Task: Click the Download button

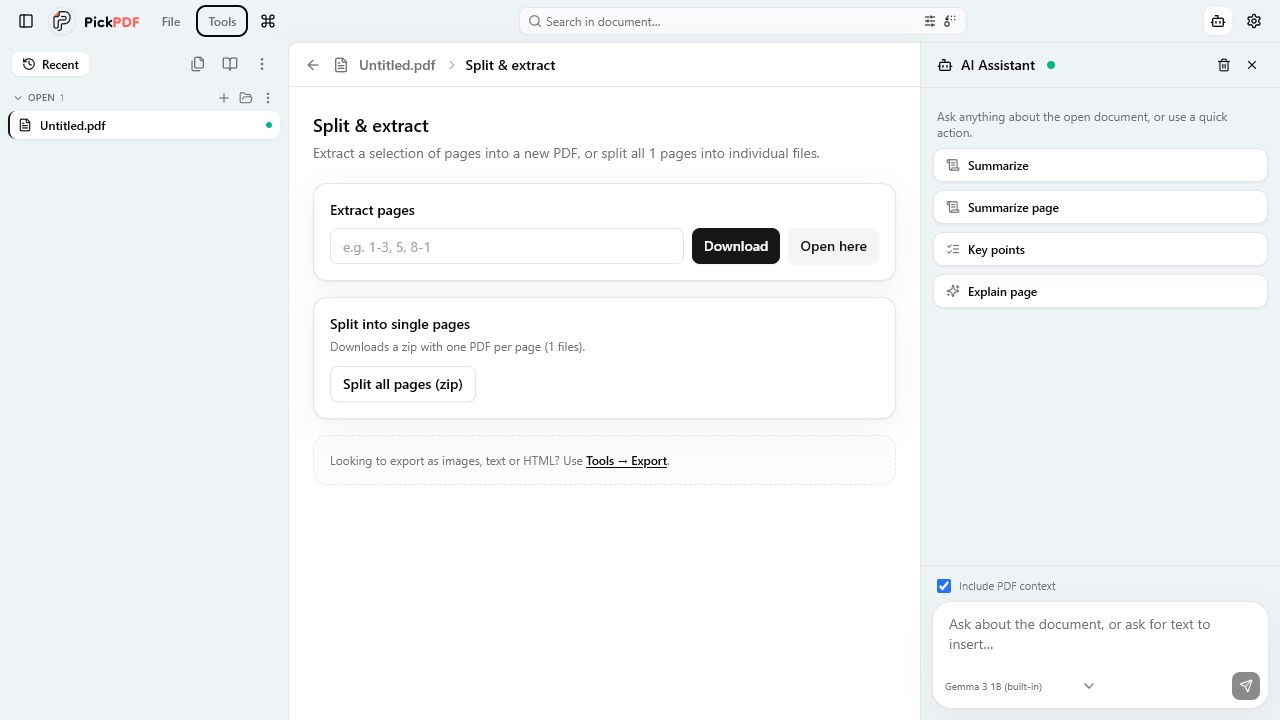Action: click(x=736, y=246)
